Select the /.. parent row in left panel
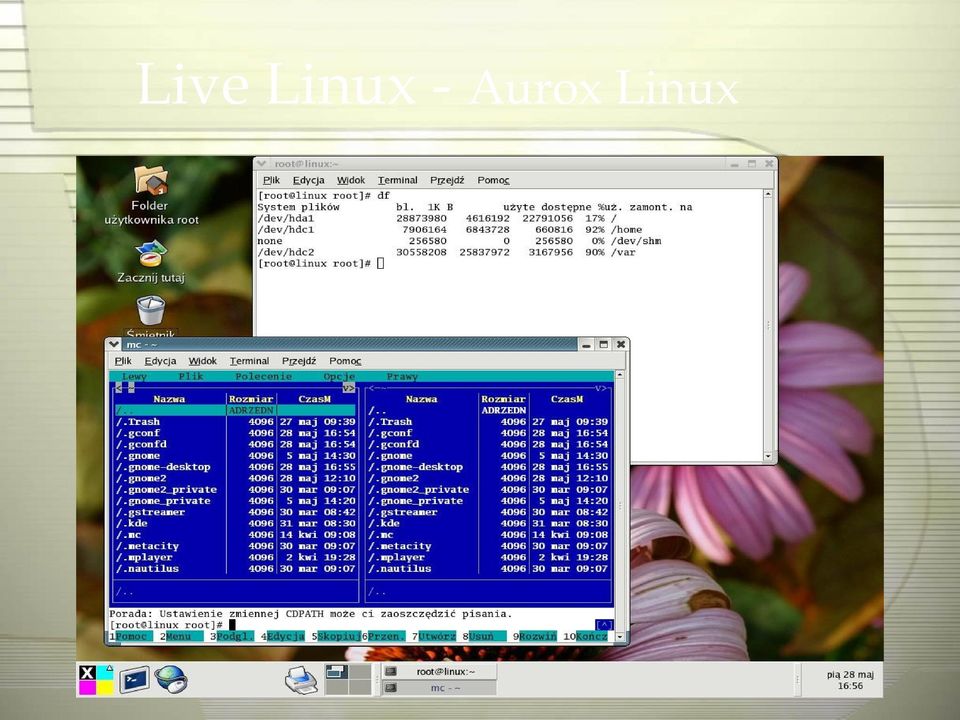The height and width of the screenshot is (720, 960). point(235,410)
